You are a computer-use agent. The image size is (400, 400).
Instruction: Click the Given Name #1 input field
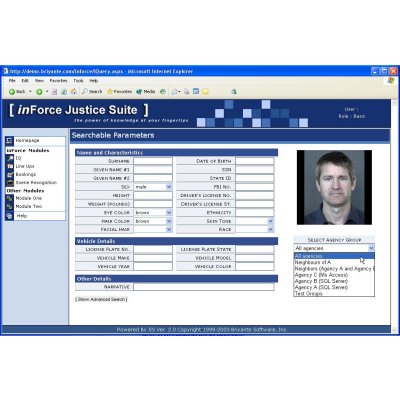coord(153,170)
